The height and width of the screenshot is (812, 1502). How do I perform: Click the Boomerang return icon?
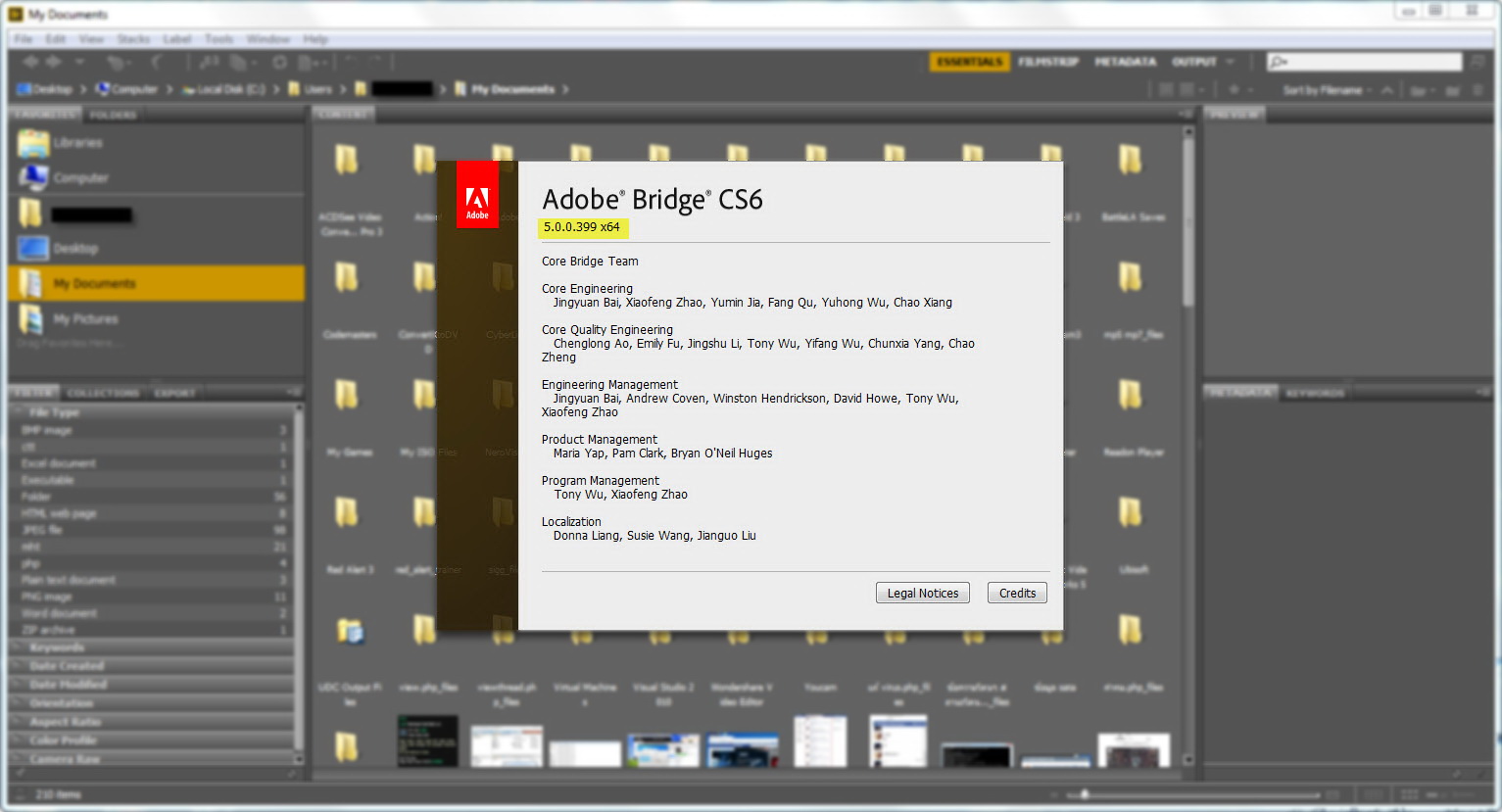[x=157, y=62]
